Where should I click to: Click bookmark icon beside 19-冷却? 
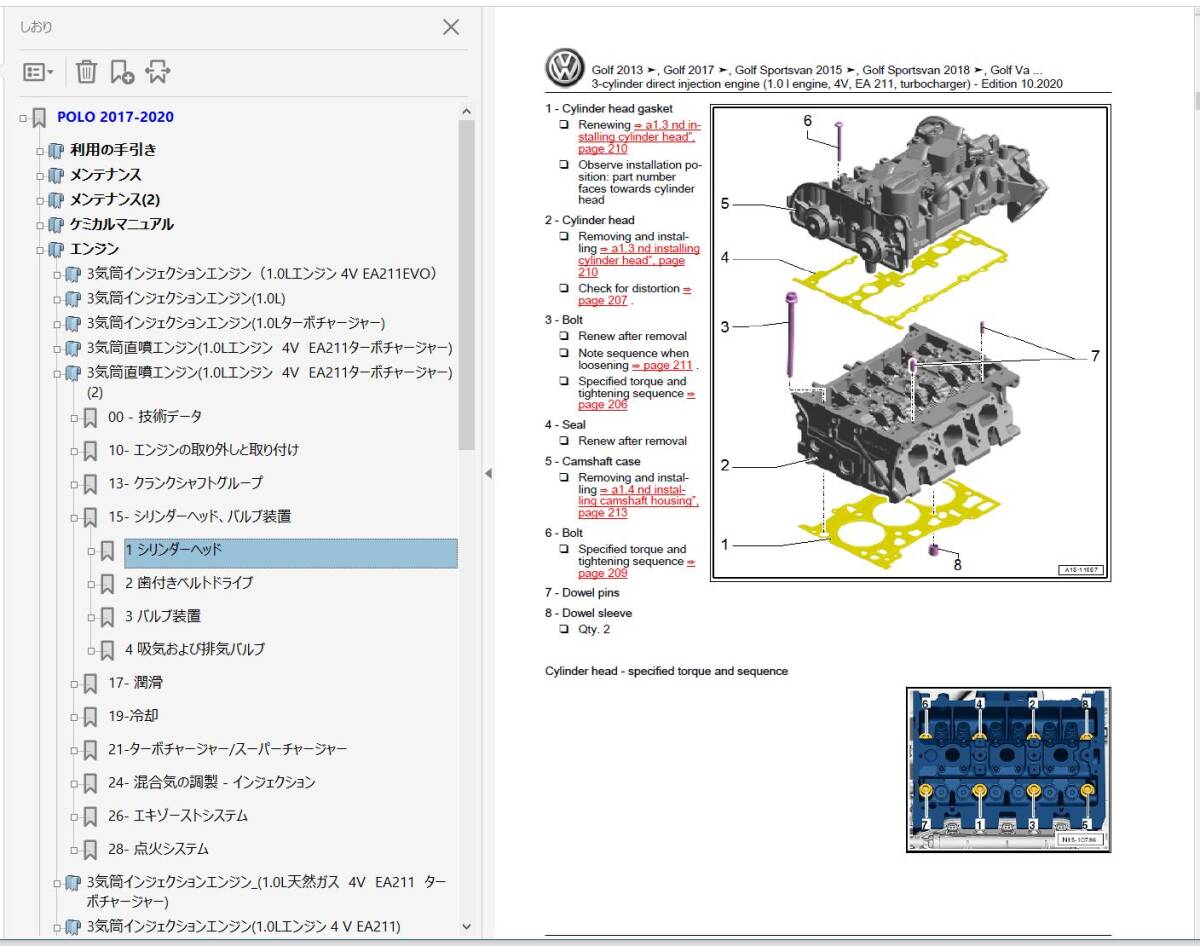[90, 717]
